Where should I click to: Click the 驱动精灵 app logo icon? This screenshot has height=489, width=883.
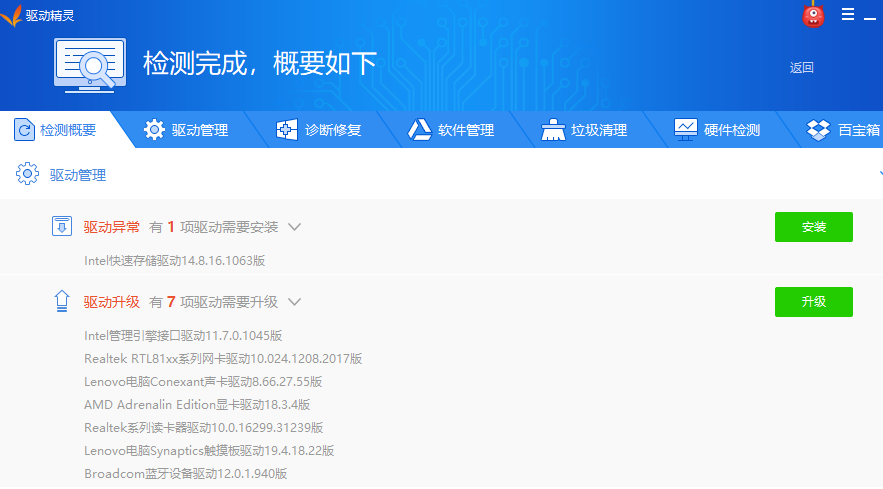click(x=12, y=15)
